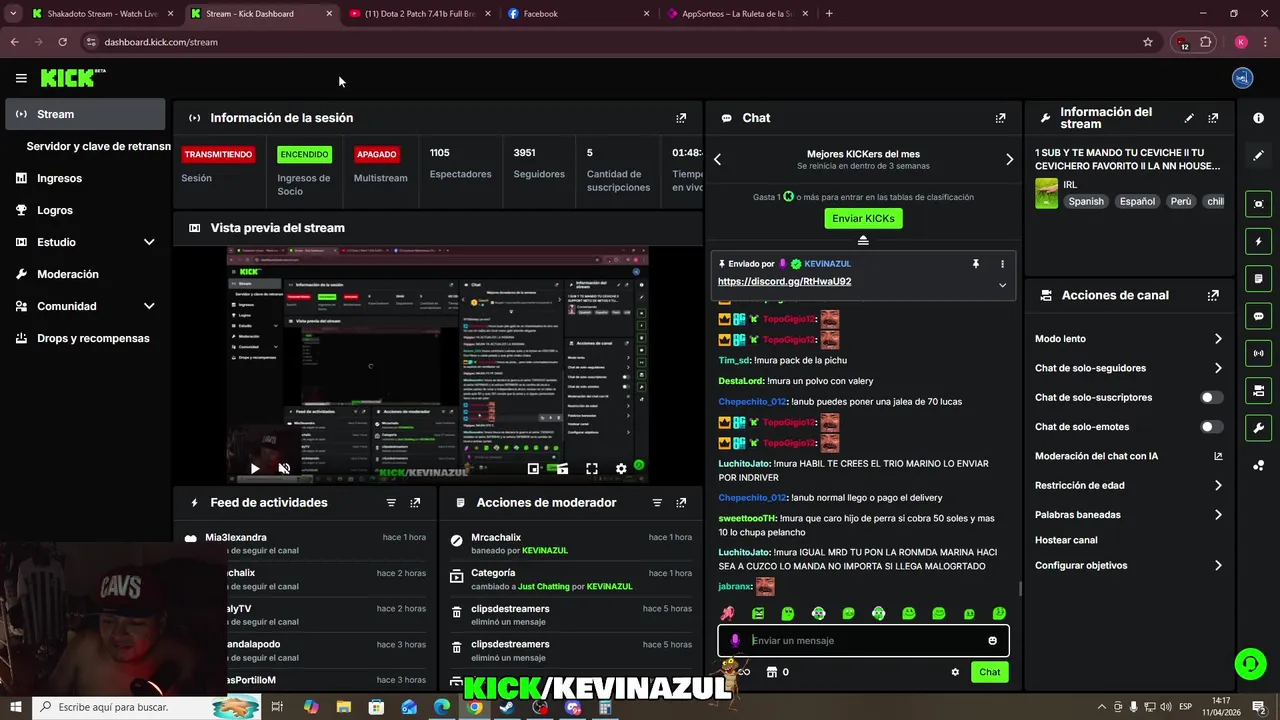Go to previous leaderboard with left arrow

[717, 159]
